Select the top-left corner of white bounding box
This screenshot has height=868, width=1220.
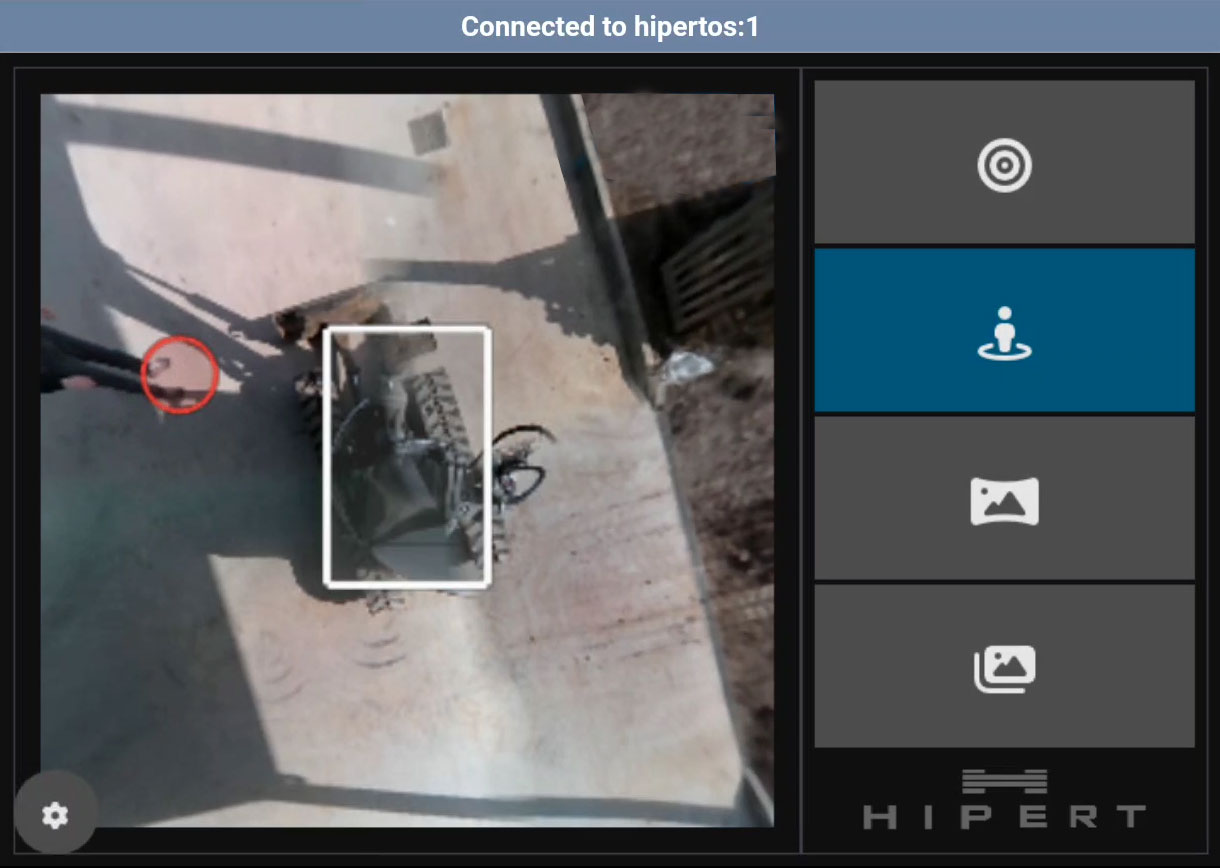point(328,331)
